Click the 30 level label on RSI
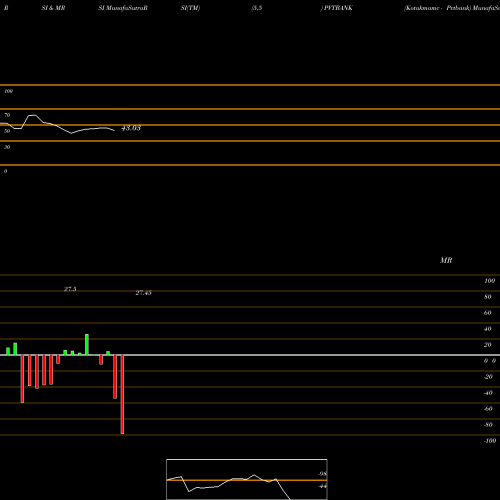 pyautogui.click(x=7, y=147)
